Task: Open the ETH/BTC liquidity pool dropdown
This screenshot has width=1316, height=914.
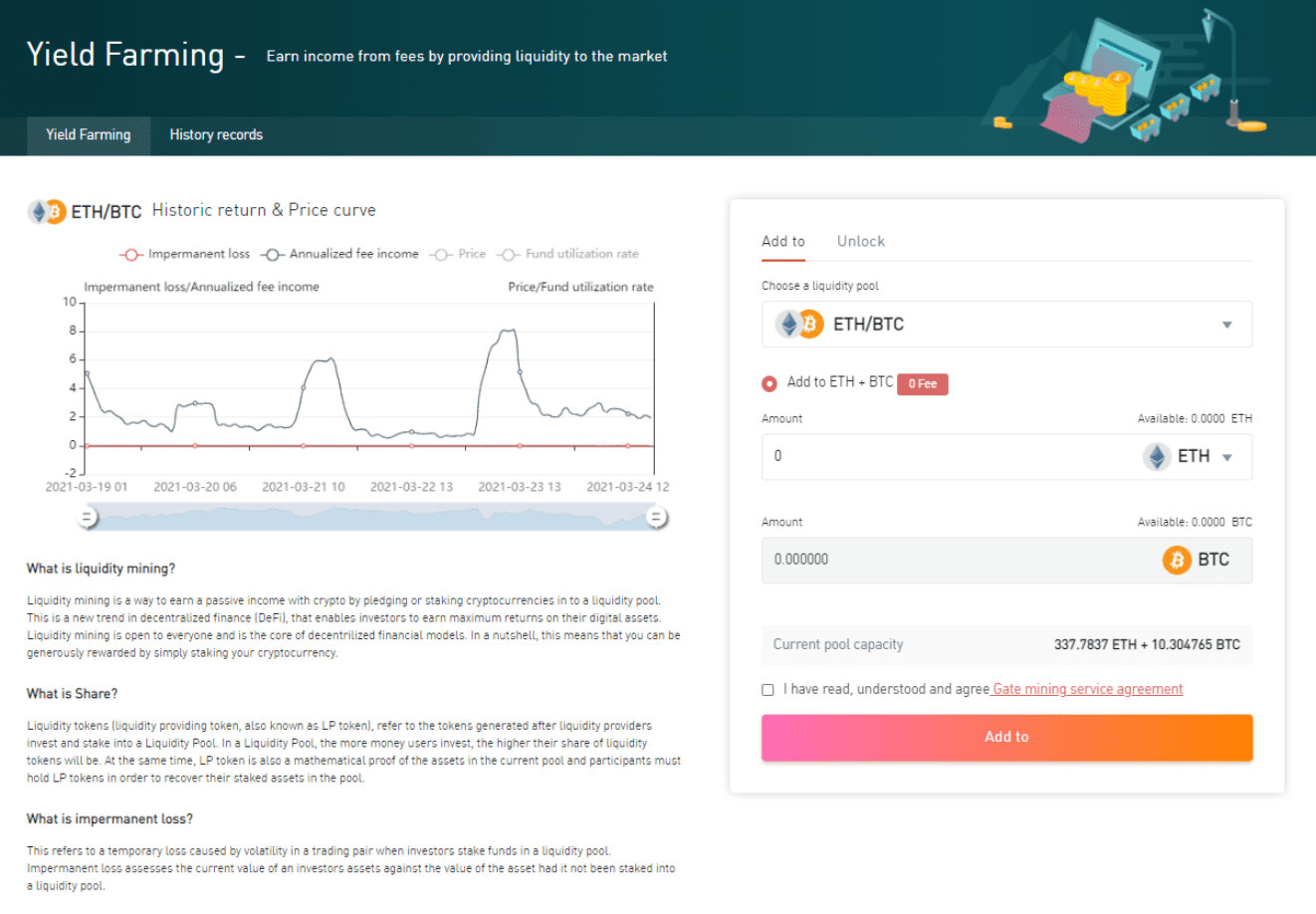Action: pyautogui.click(x=1006, y=325)
